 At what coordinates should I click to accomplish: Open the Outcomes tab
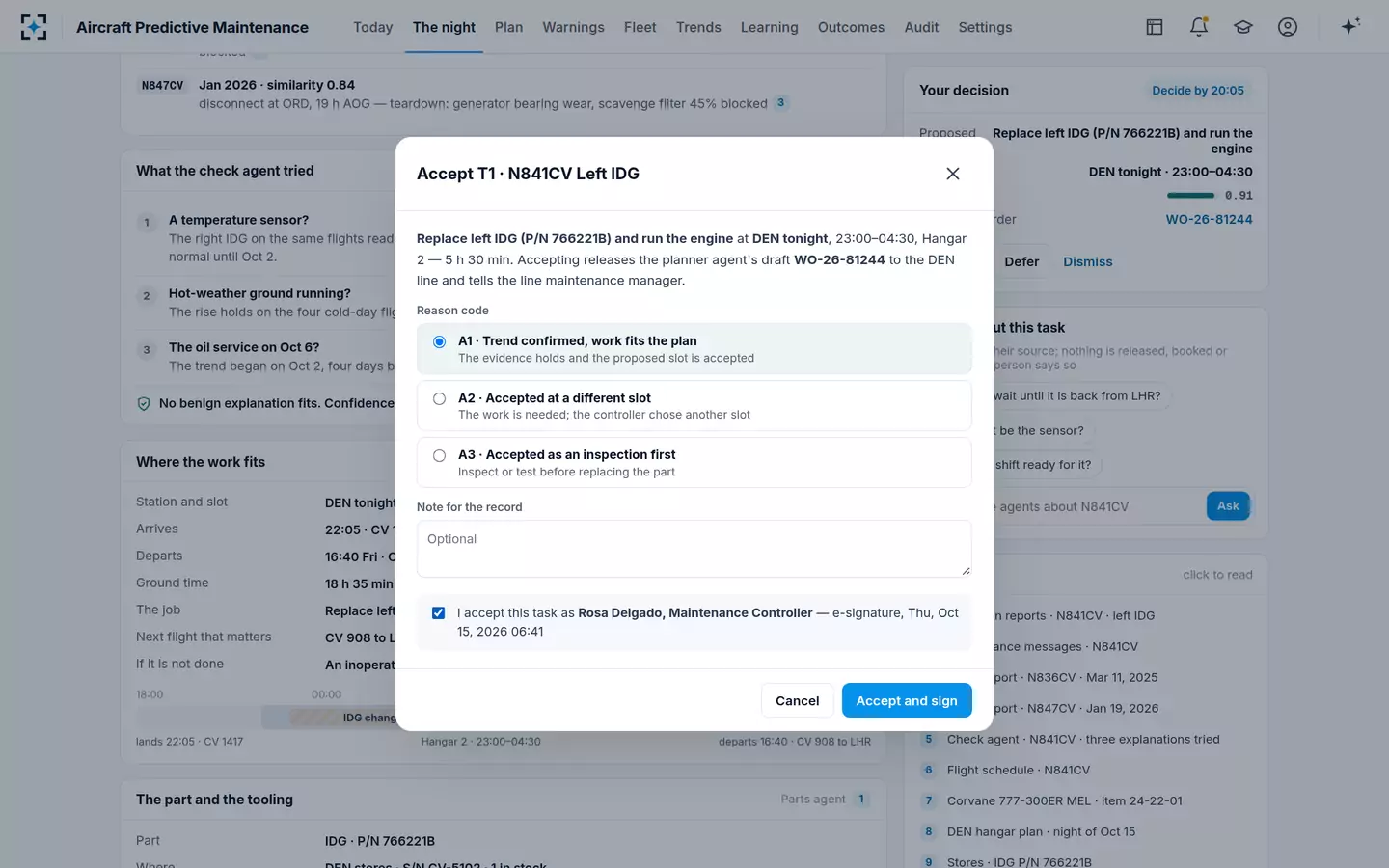tap(851, 27)
